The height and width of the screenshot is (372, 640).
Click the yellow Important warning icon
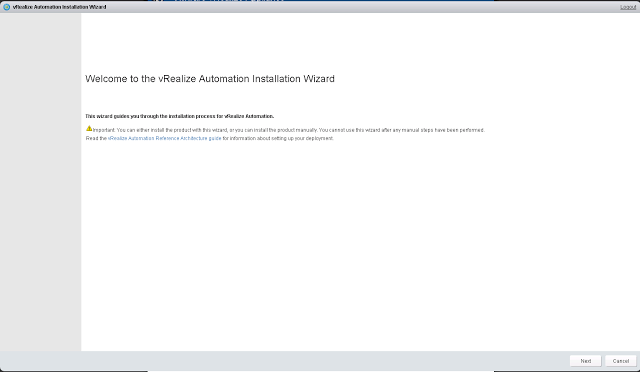click(x=89, y=129)
